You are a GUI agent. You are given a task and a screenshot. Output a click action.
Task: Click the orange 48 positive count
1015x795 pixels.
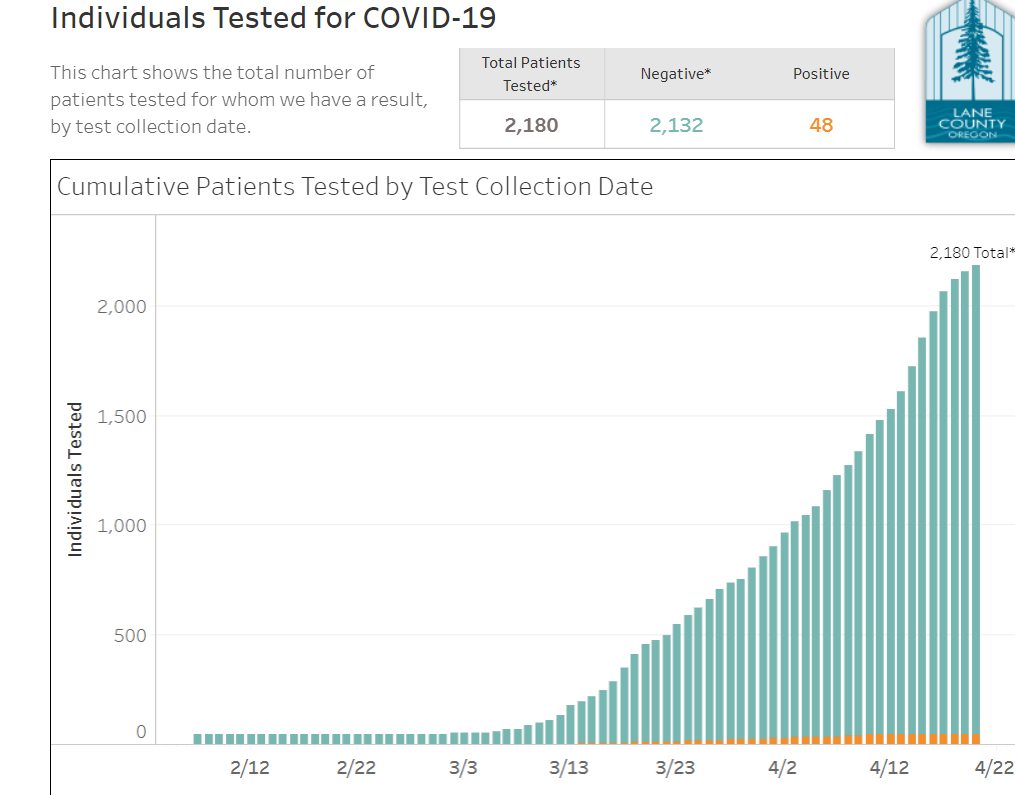821,125
